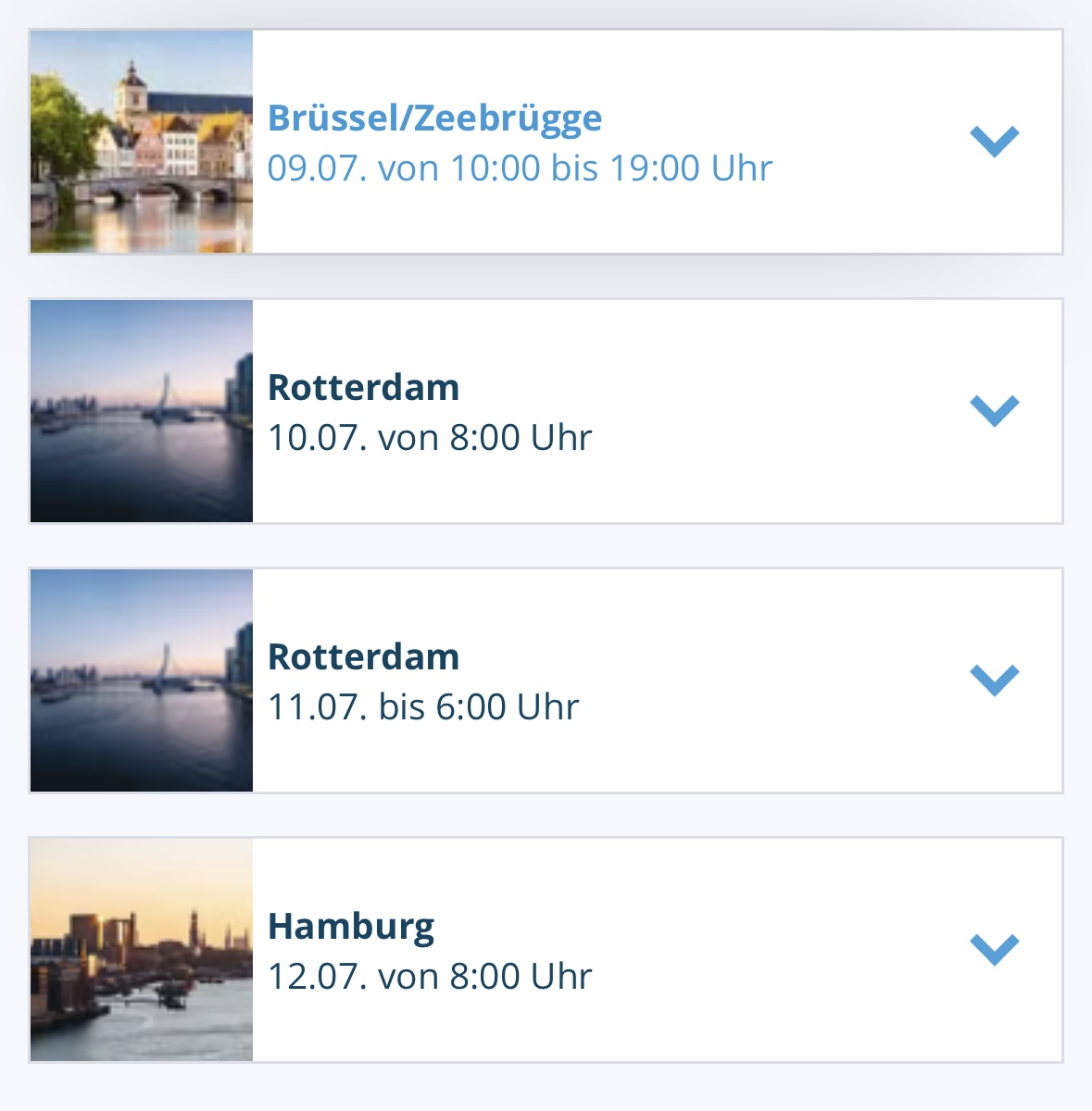Open Rotterdam skyline thumbnail for 10.07.
Screen dimensions: 1092x1111
tap(142, 411)
